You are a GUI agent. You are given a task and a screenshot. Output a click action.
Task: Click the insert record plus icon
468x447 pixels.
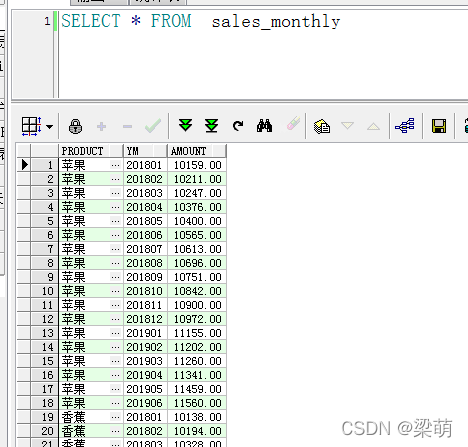pyautogui.click(x=101, y=126)
